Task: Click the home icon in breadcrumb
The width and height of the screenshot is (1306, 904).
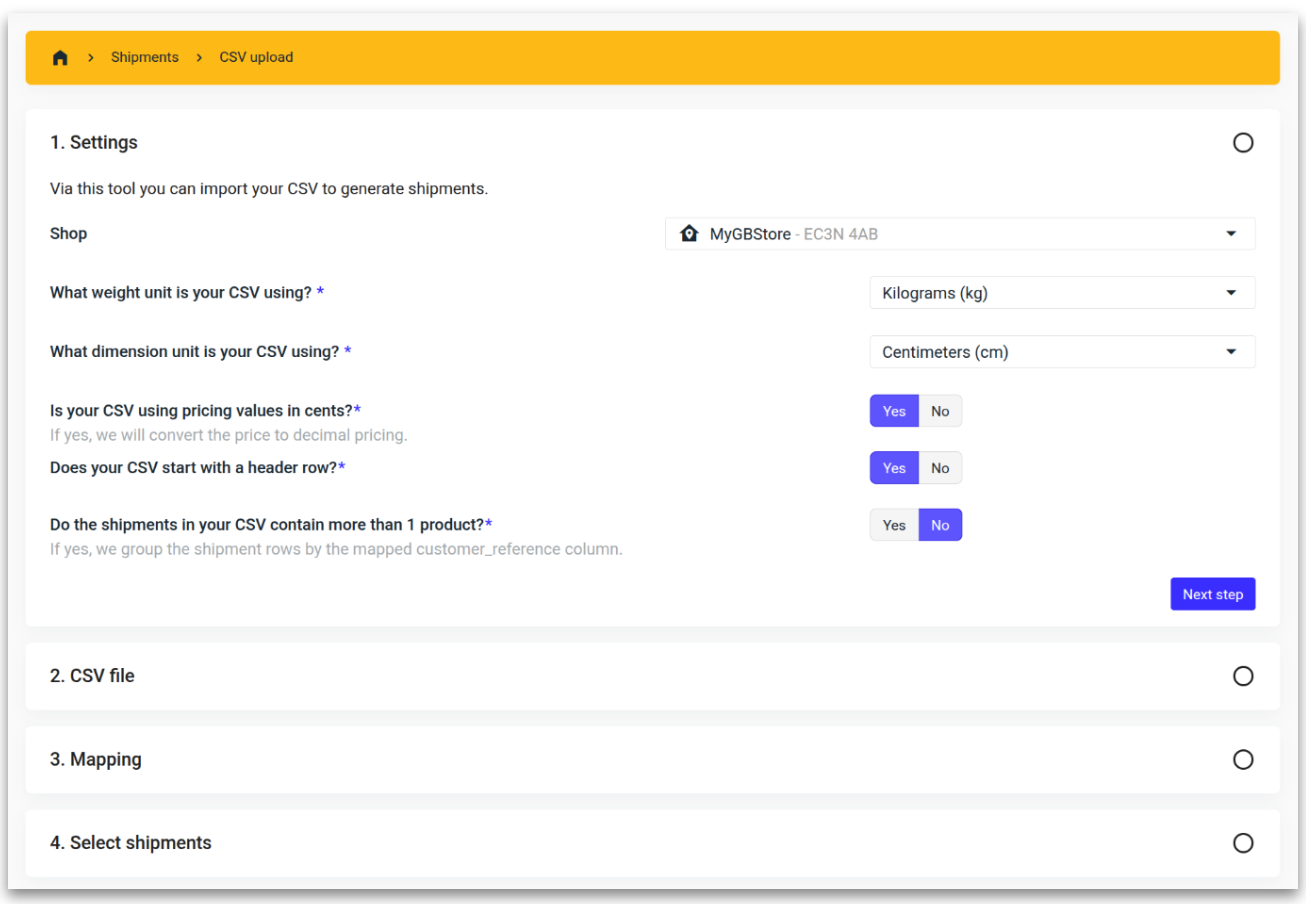Action: [x=60, y=58]
